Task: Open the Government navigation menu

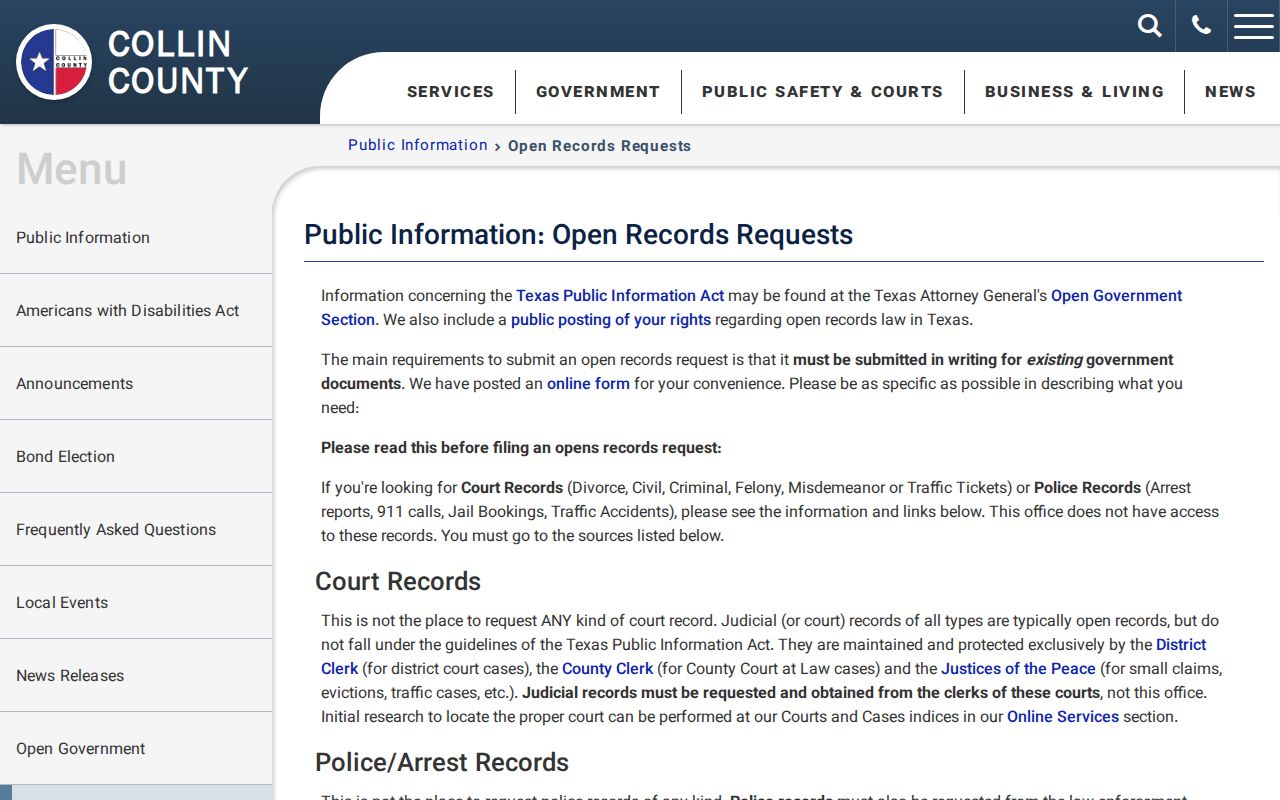Action: pyautogui.click(x=598, y=92)
